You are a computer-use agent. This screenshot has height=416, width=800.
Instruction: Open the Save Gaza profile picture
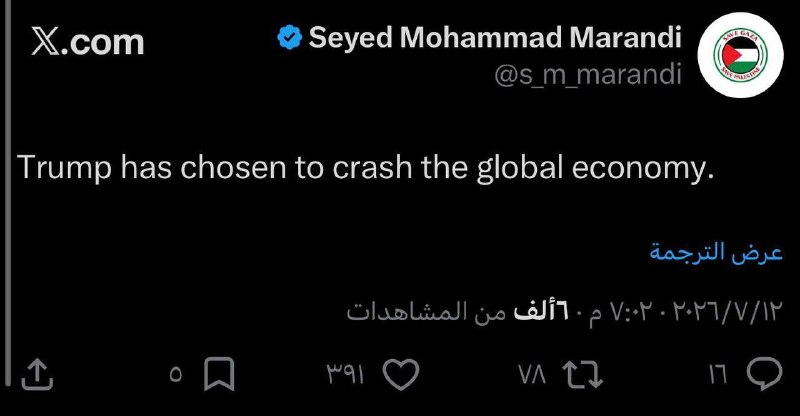[740, 54]
